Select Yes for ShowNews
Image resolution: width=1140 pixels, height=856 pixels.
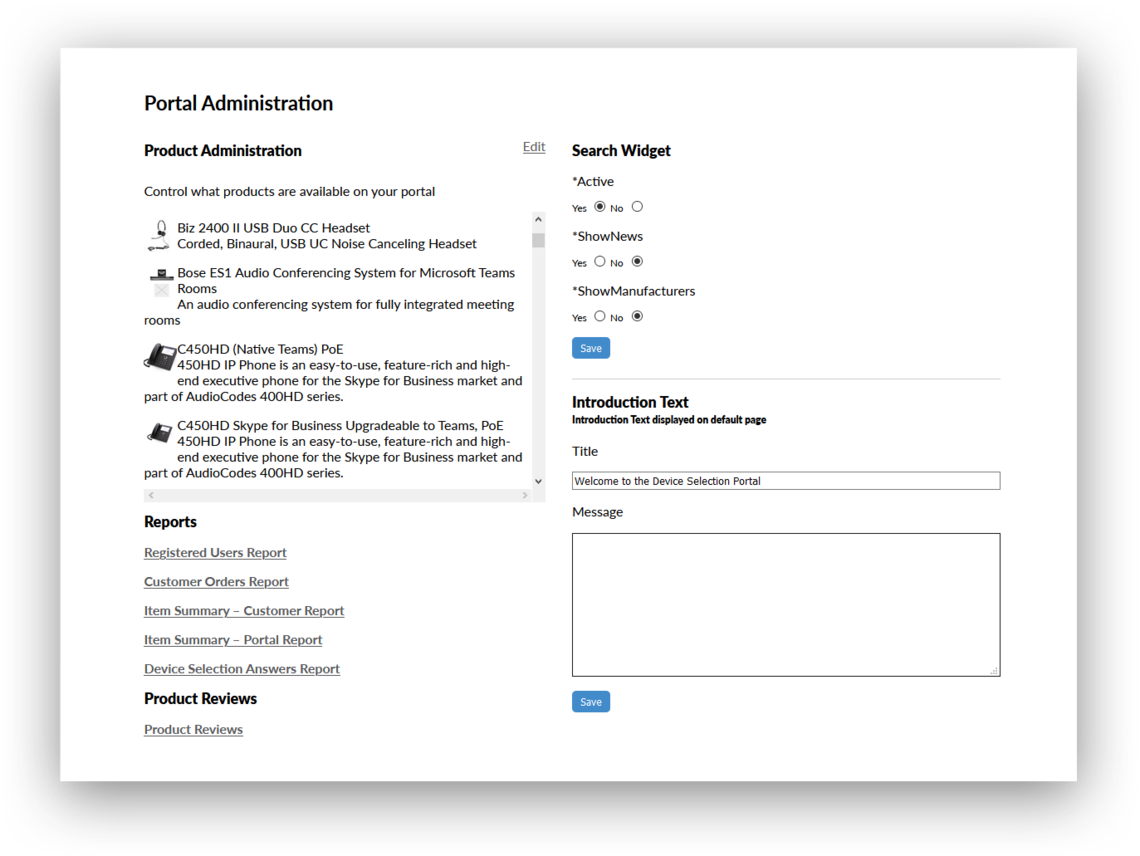600,261
